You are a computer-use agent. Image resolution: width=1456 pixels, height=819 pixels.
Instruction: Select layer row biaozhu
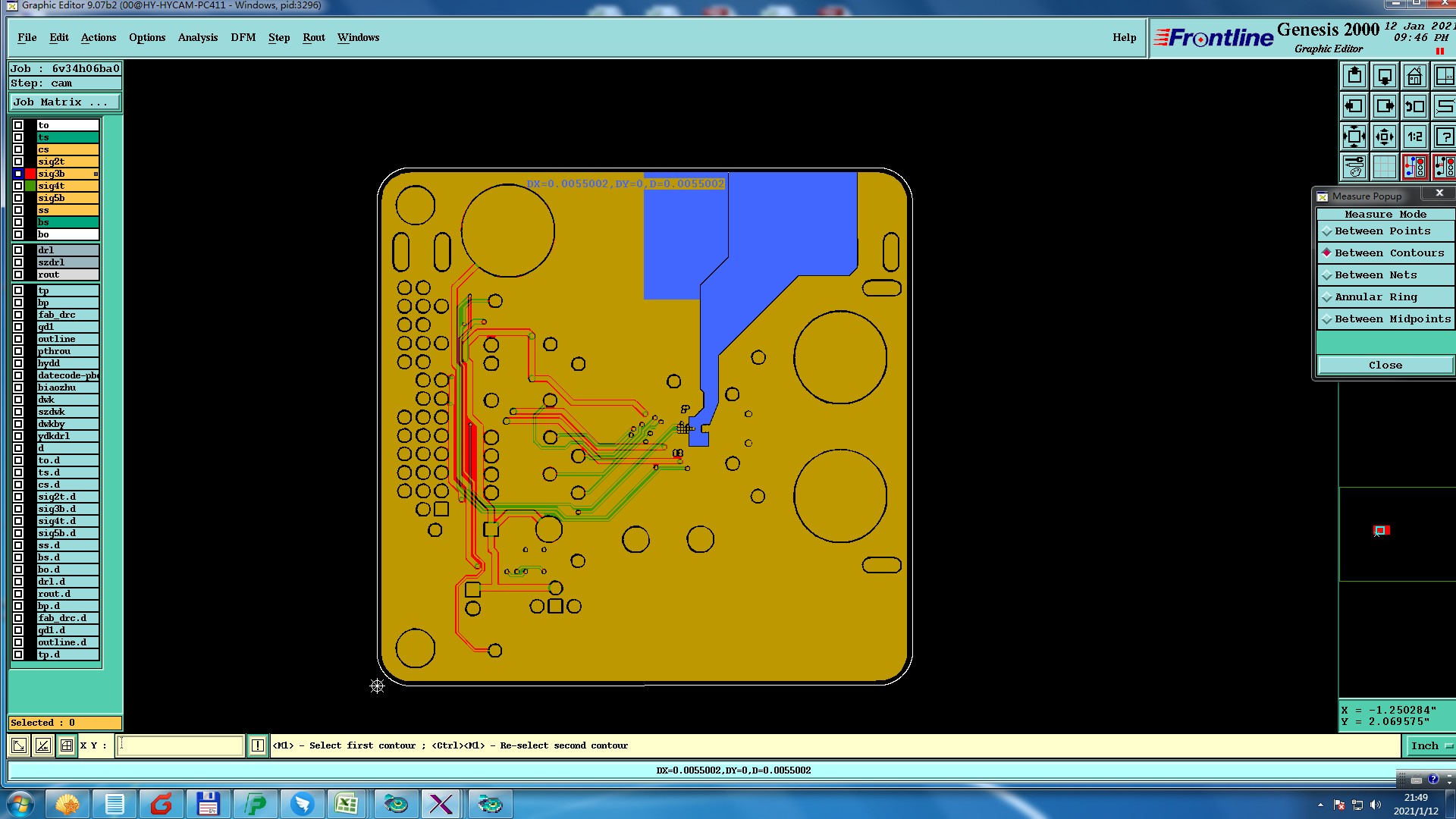coord(67,388)
